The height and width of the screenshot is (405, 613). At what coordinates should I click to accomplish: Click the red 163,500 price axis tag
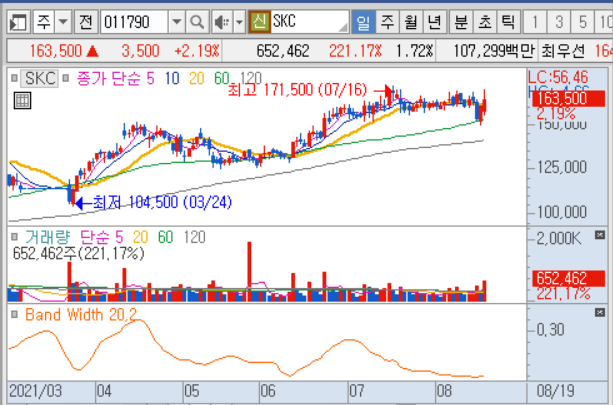pos(568,99)
